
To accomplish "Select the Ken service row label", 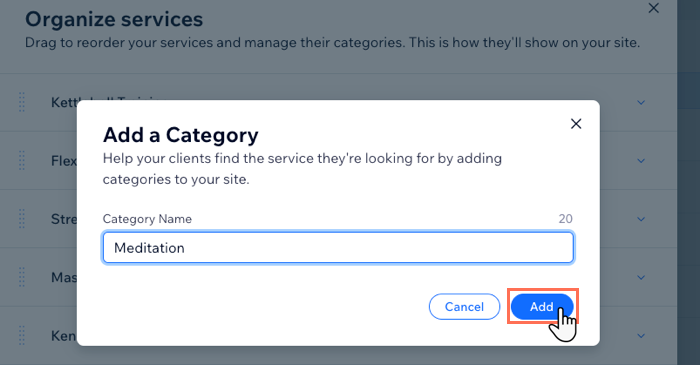I will pyautogui.click(x=63, y=336).
